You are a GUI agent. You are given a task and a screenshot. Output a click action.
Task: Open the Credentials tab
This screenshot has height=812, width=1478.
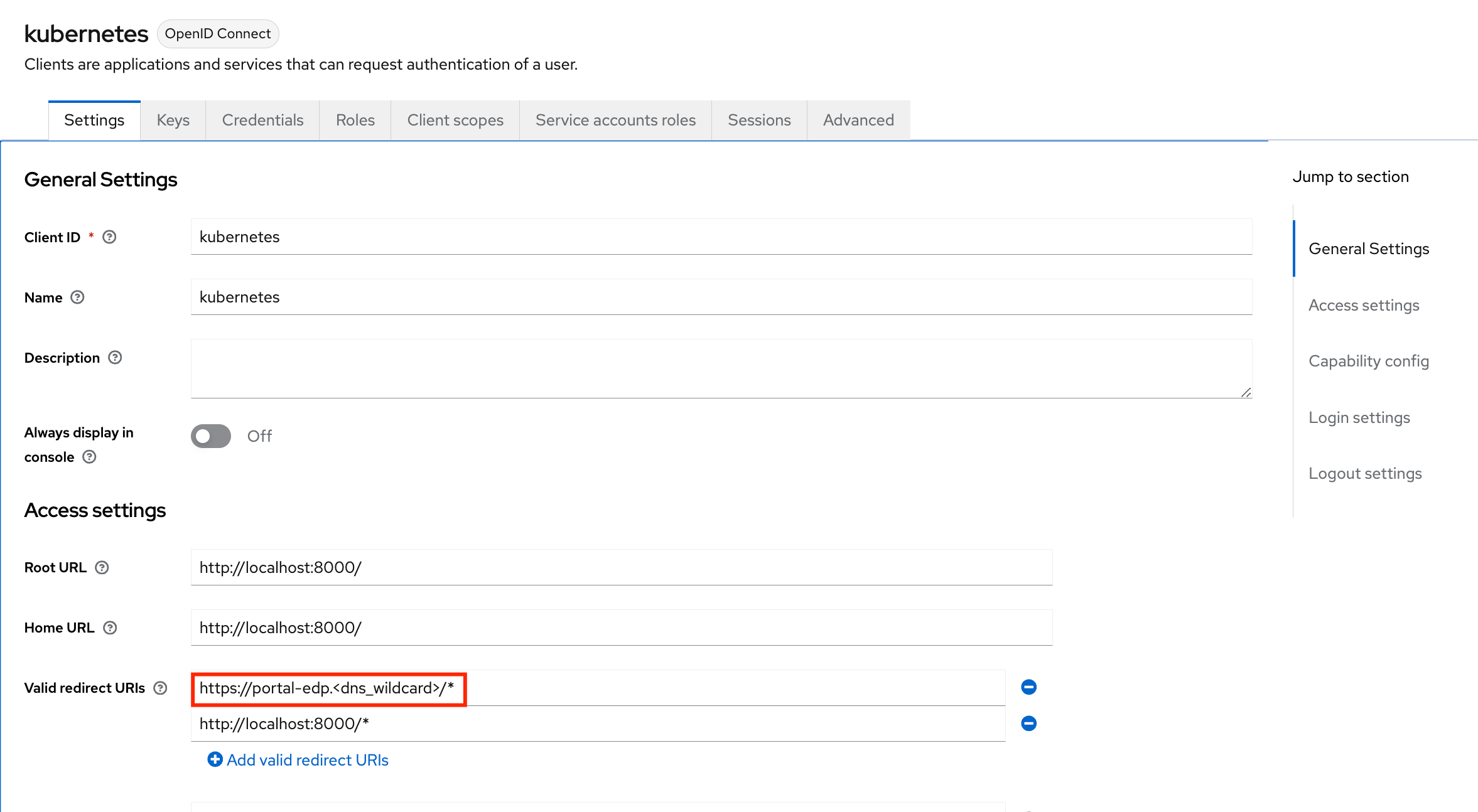[262, 120]
